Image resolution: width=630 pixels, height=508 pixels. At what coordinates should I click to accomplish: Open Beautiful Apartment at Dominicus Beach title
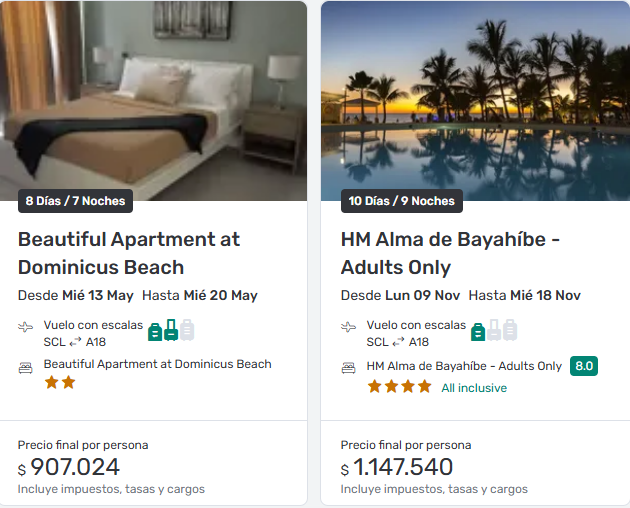click(x=129, y=253)
